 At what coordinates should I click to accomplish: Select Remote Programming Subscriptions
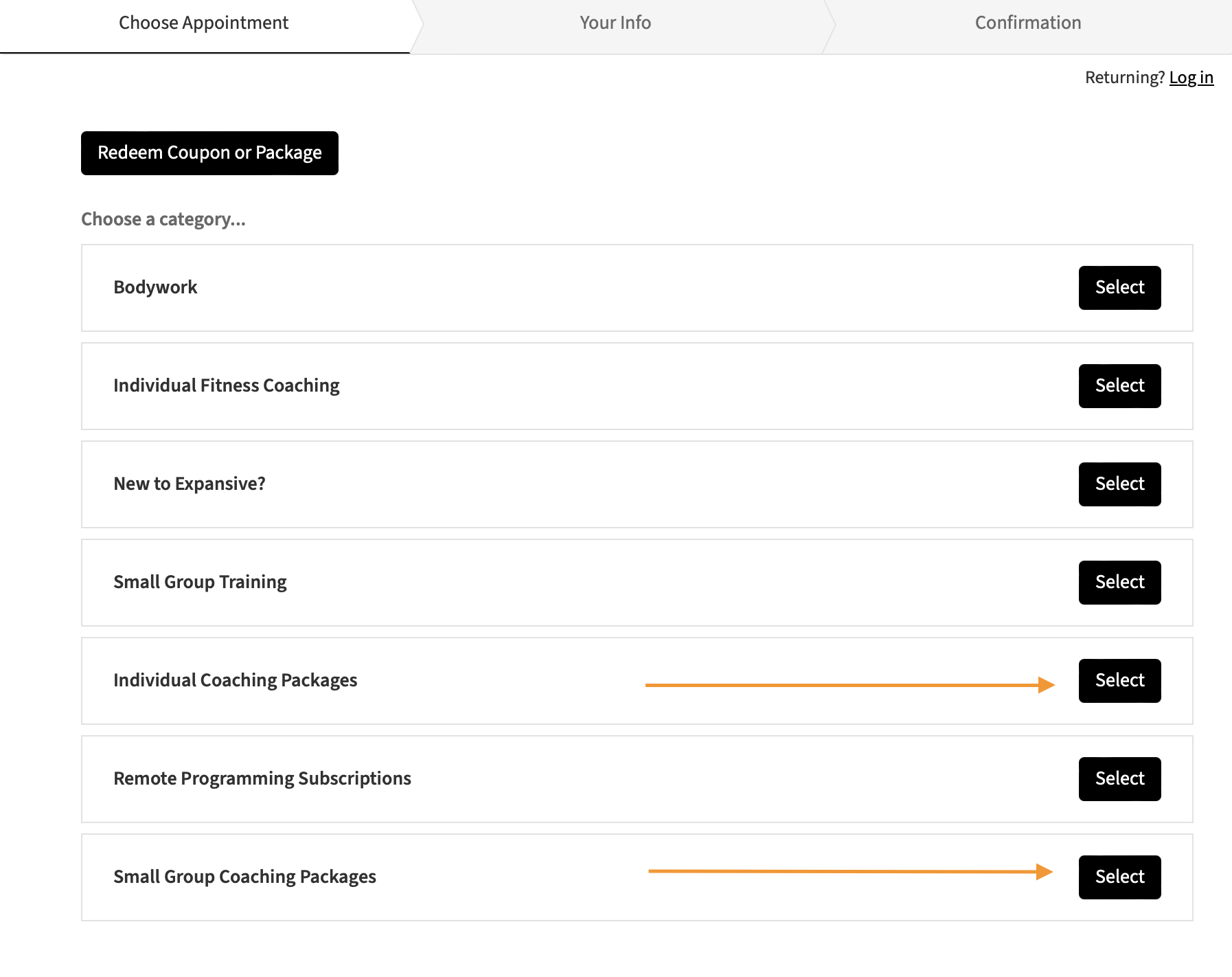(1119, 779)
